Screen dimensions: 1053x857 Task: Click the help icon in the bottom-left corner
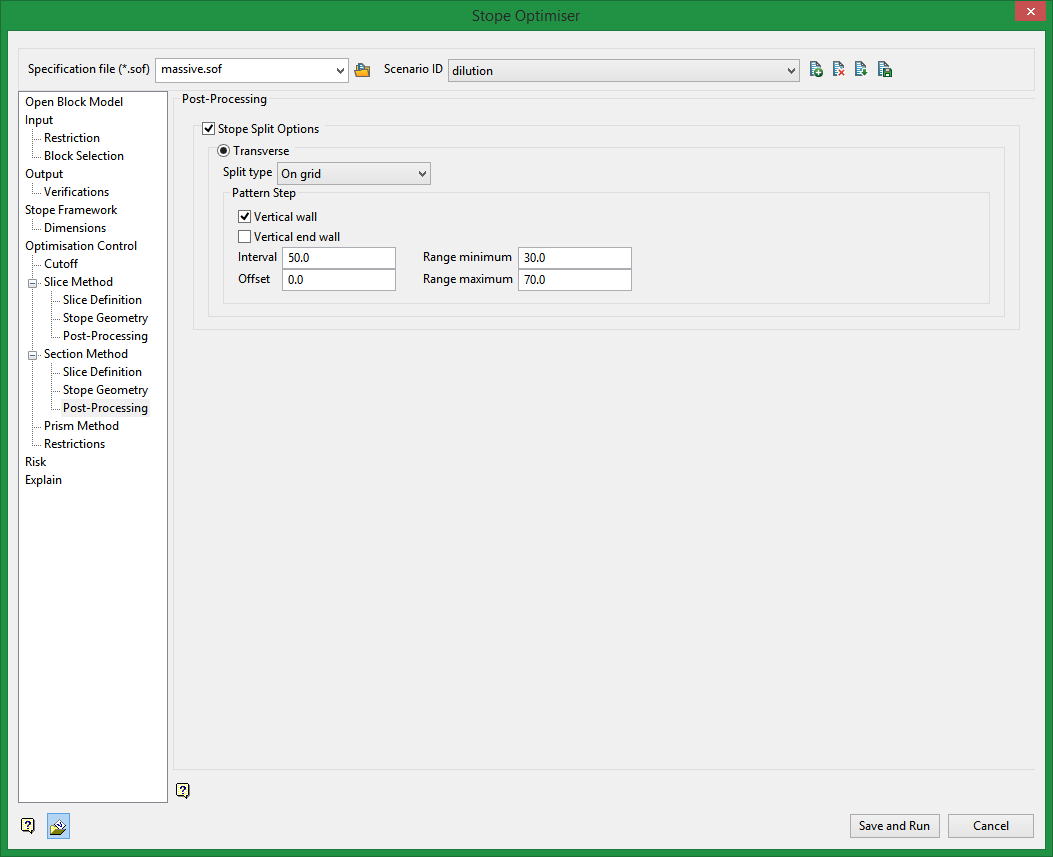pyautogui.click(x=28, y=826)
